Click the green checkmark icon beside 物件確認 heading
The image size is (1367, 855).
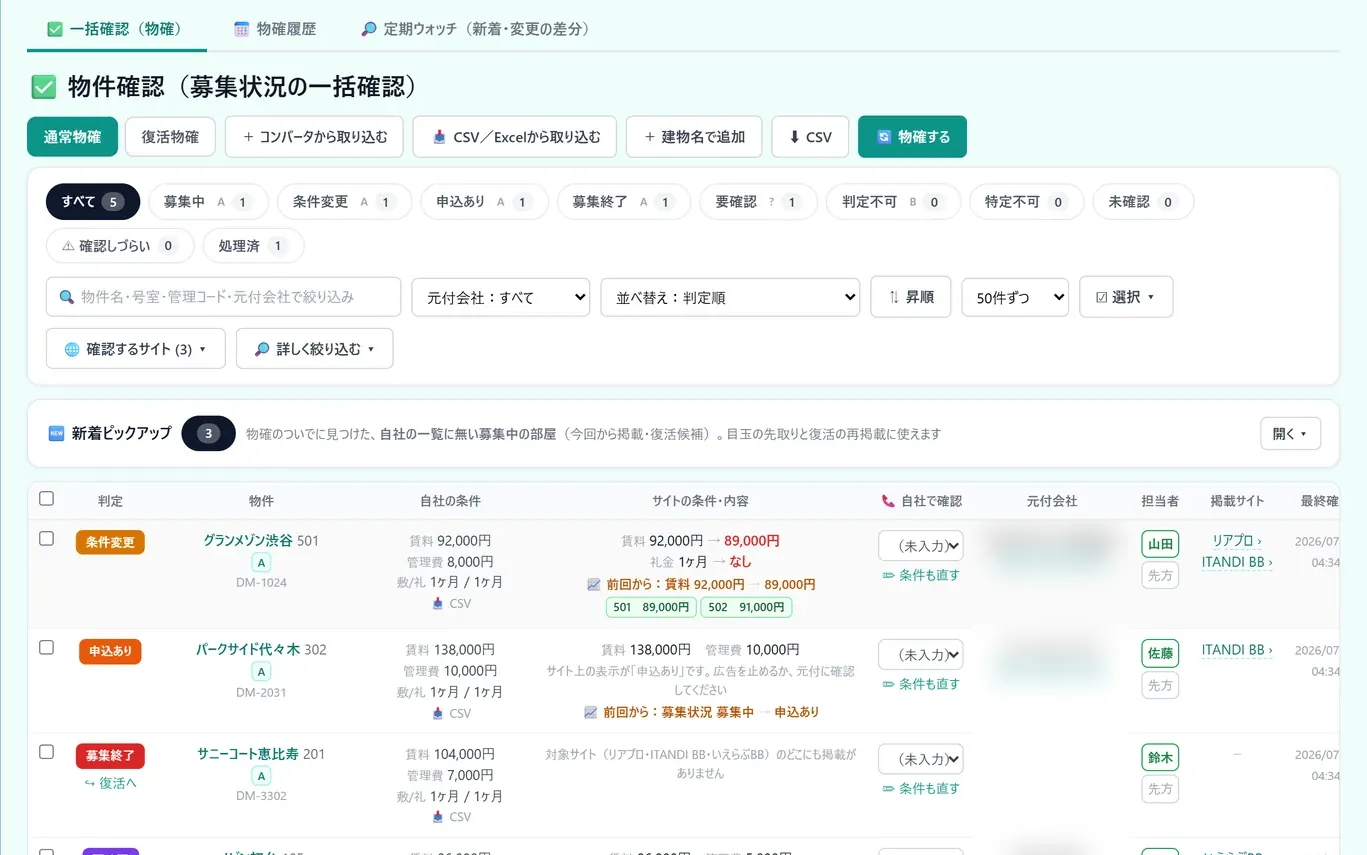pyautogui.click(x=43, y=87)
